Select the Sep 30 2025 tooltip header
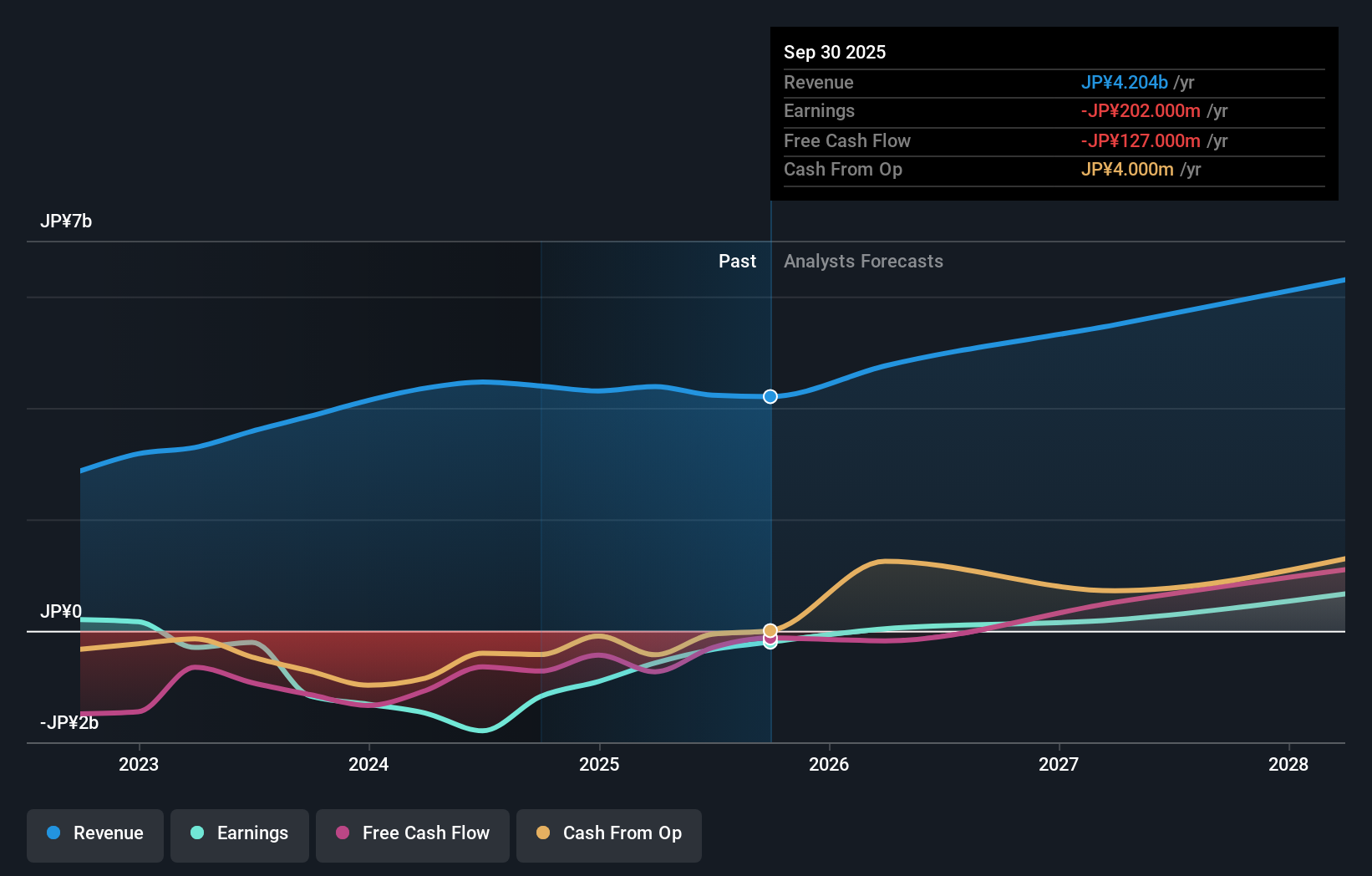This screenshot has height=876, width=1372. coord(835,52)
